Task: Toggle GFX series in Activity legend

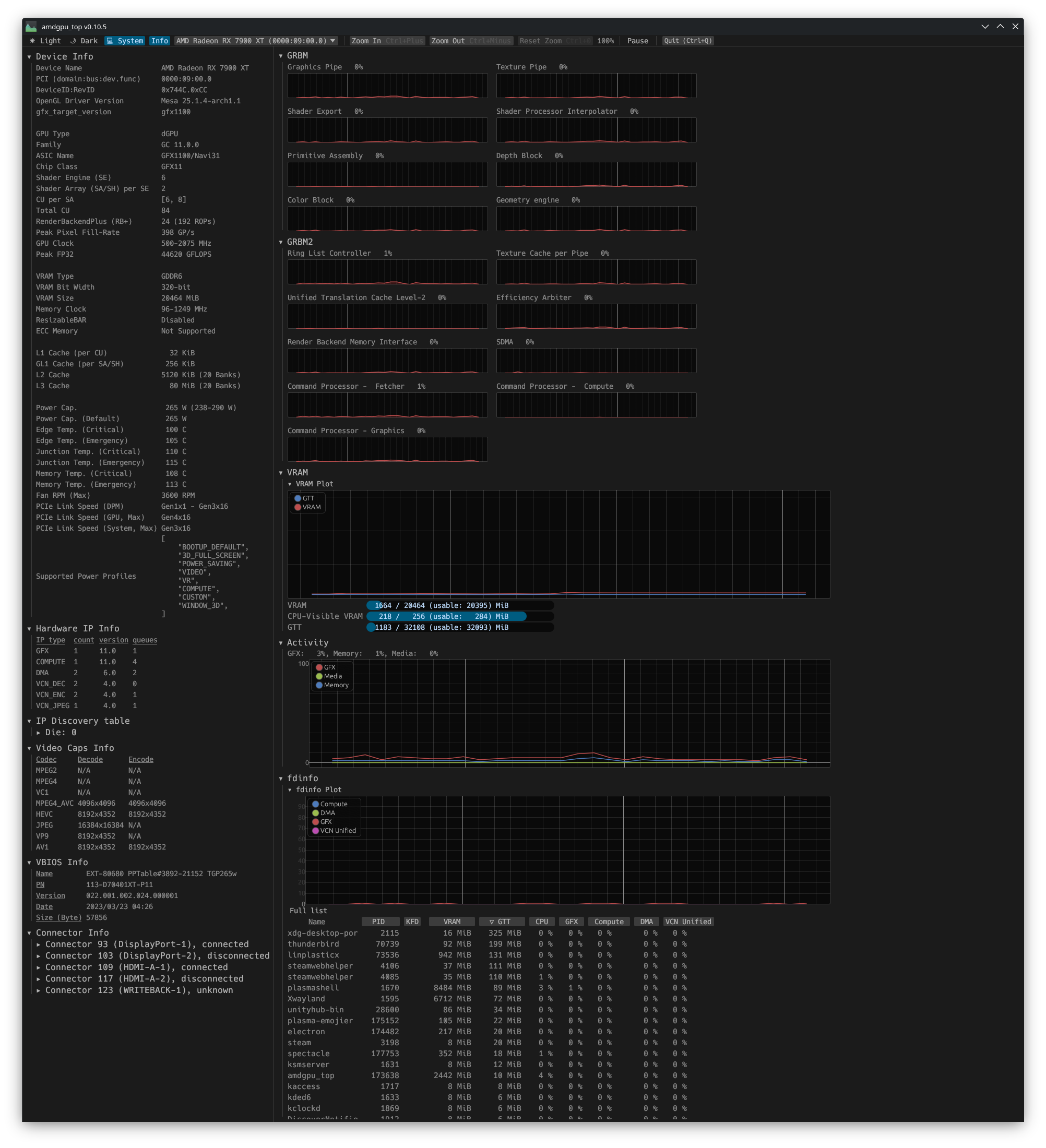Action: point(326,667)
